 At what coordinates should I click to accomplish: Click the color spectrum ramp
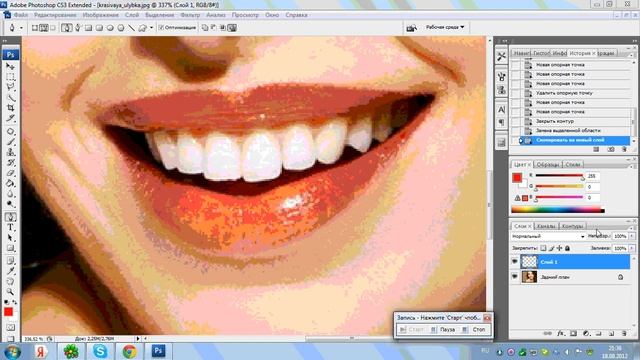(558, 210)
